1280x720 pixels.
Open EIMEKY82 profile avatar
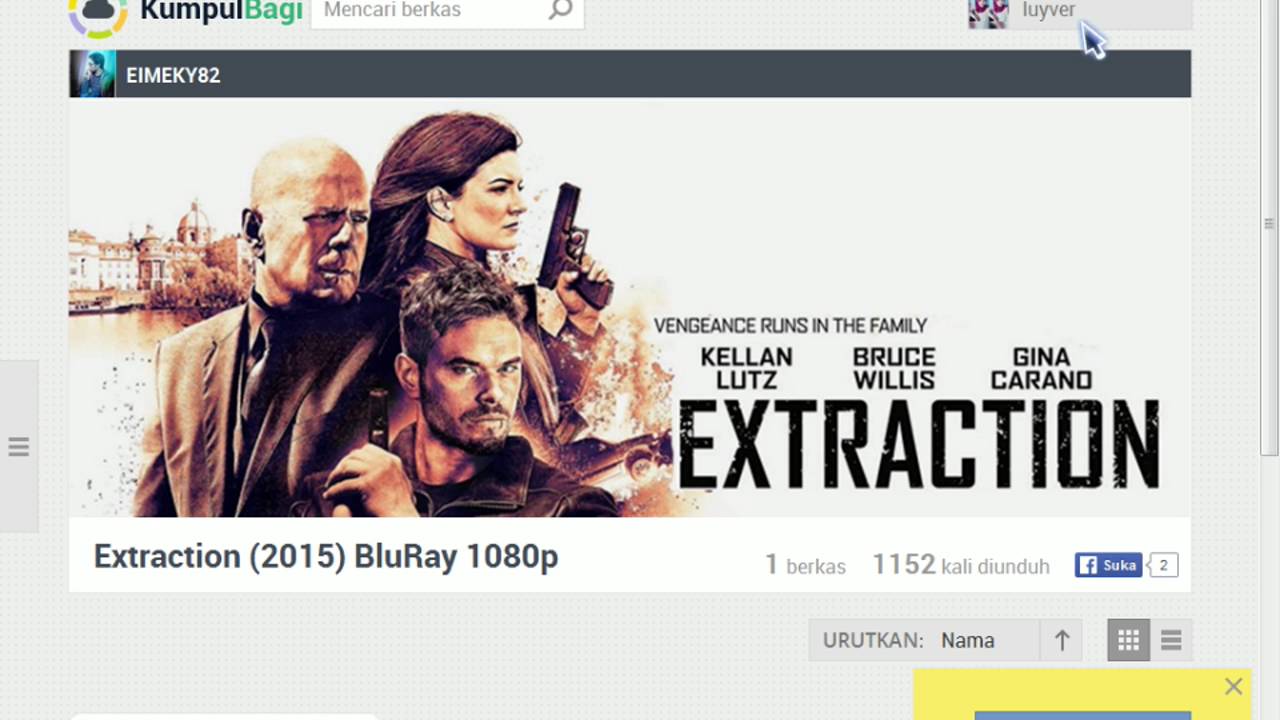(92, 74)
